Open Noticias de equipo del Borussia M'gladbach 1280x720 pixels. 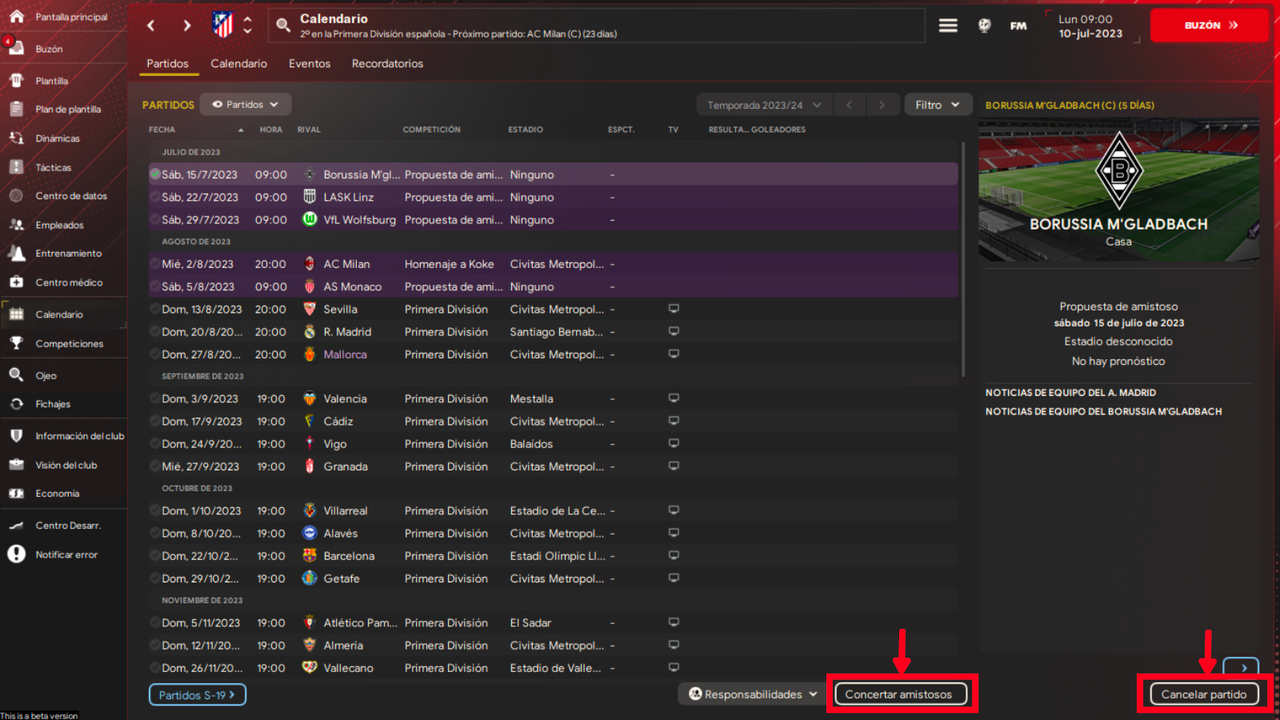1103,412
